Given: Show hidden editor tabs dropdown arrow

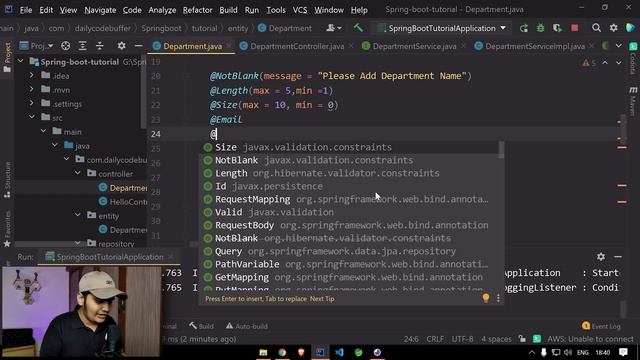Looking at the screenshot, I should click(619, 46).
